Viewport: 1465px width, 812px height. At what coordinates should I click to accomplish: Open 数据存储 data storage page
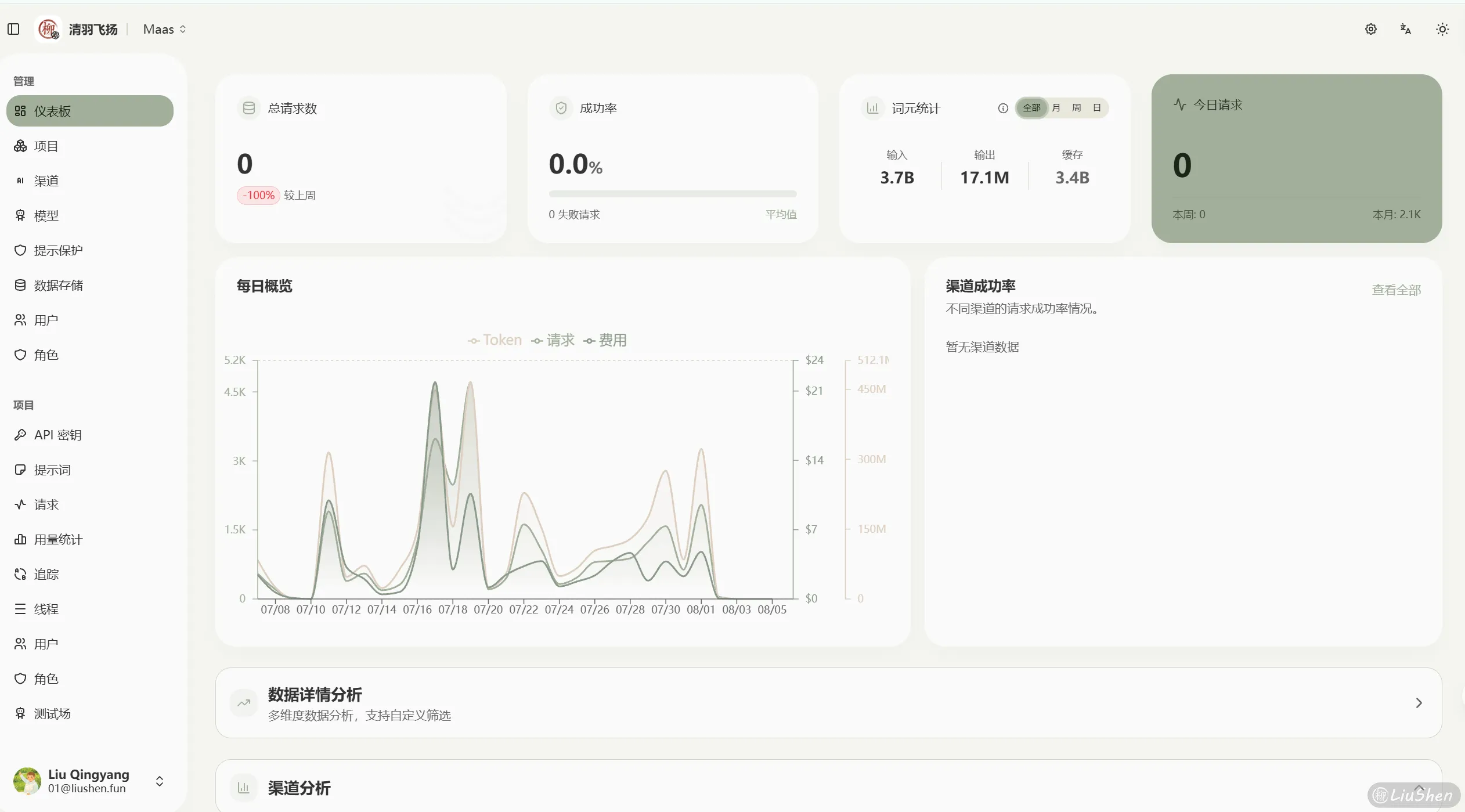coord(90,285)
